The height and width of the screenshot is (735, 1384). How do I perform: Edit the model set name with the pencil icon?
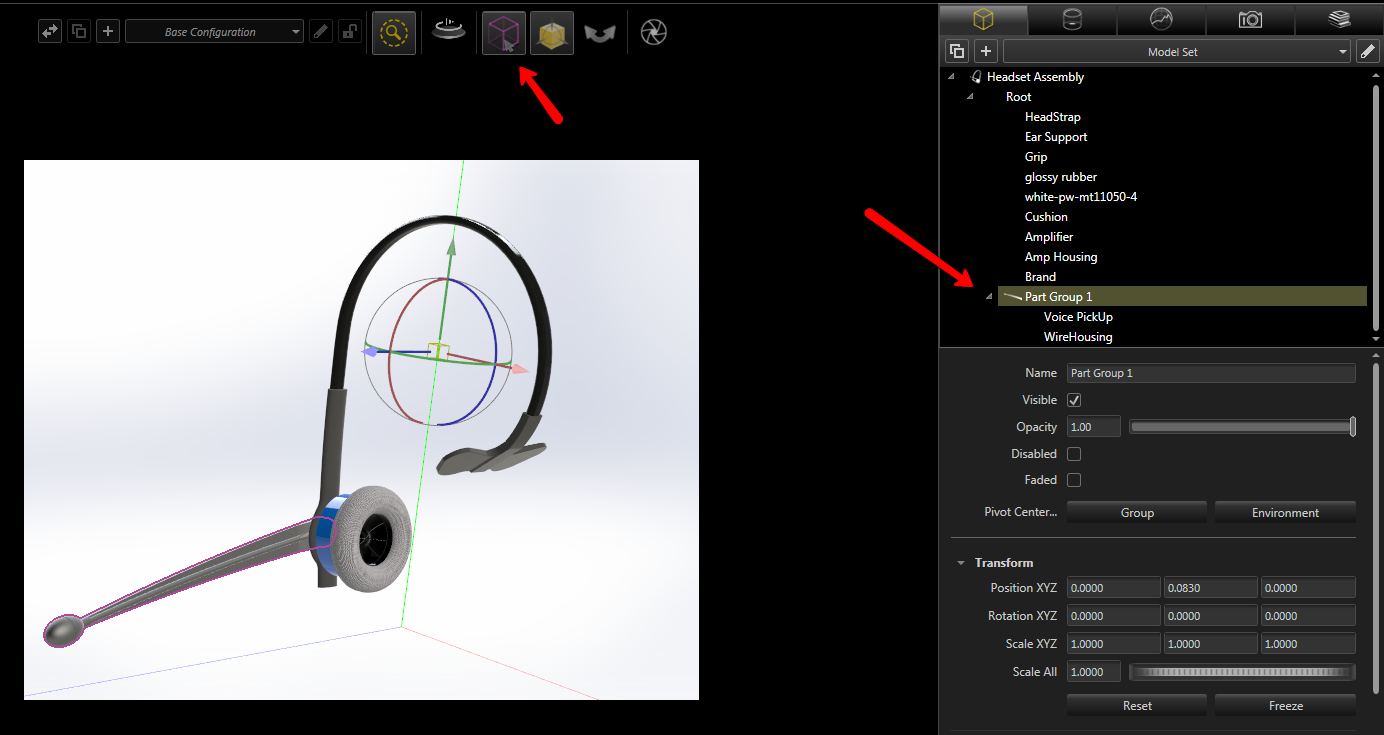(1367, 51)
